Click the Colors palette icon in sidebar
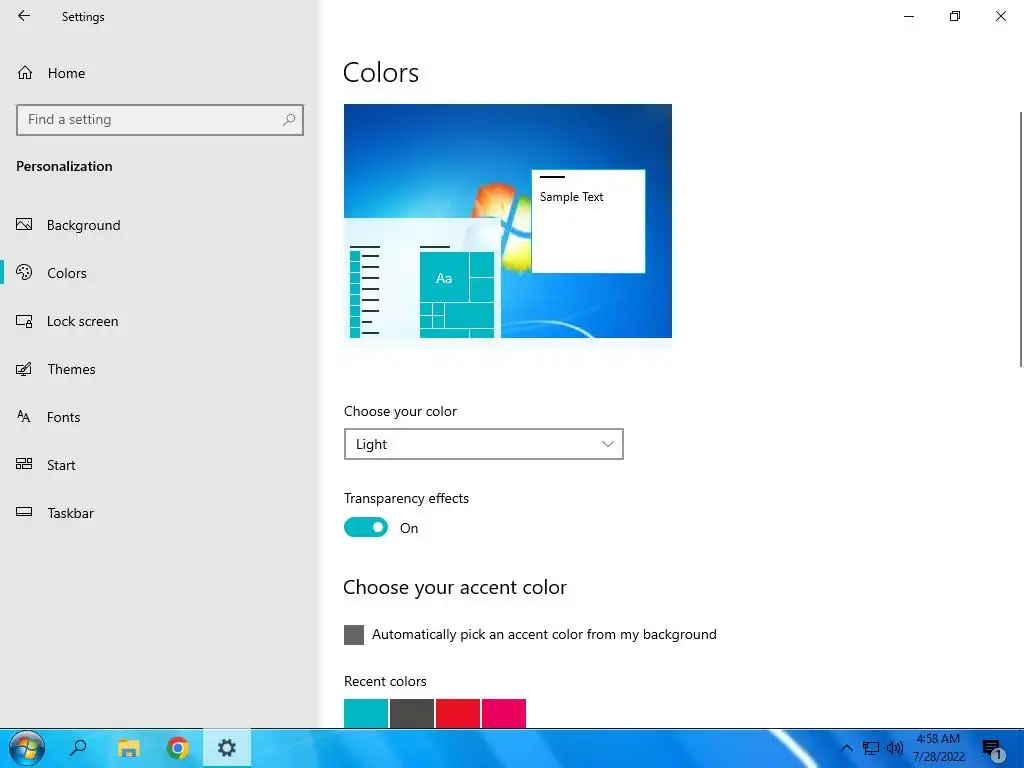Screen dimensions: 1024x768 (24, 272)
